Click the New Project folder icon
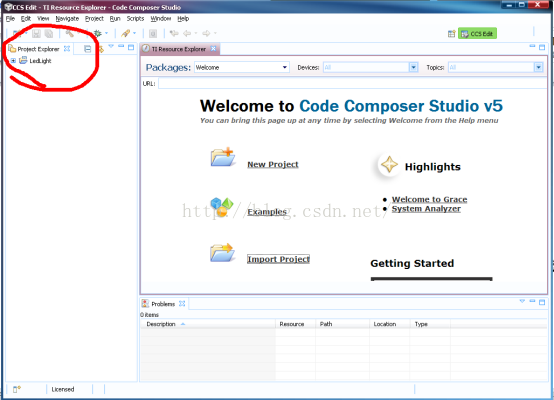554x400 pixels. point(223,157)
